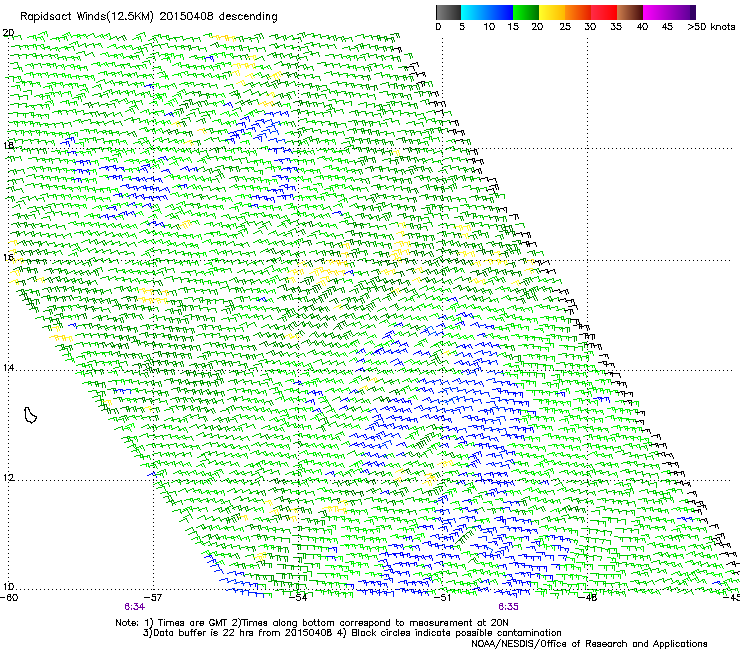
Task: Click the longitude '-54' axis label
Action: [x=298, y=597]
